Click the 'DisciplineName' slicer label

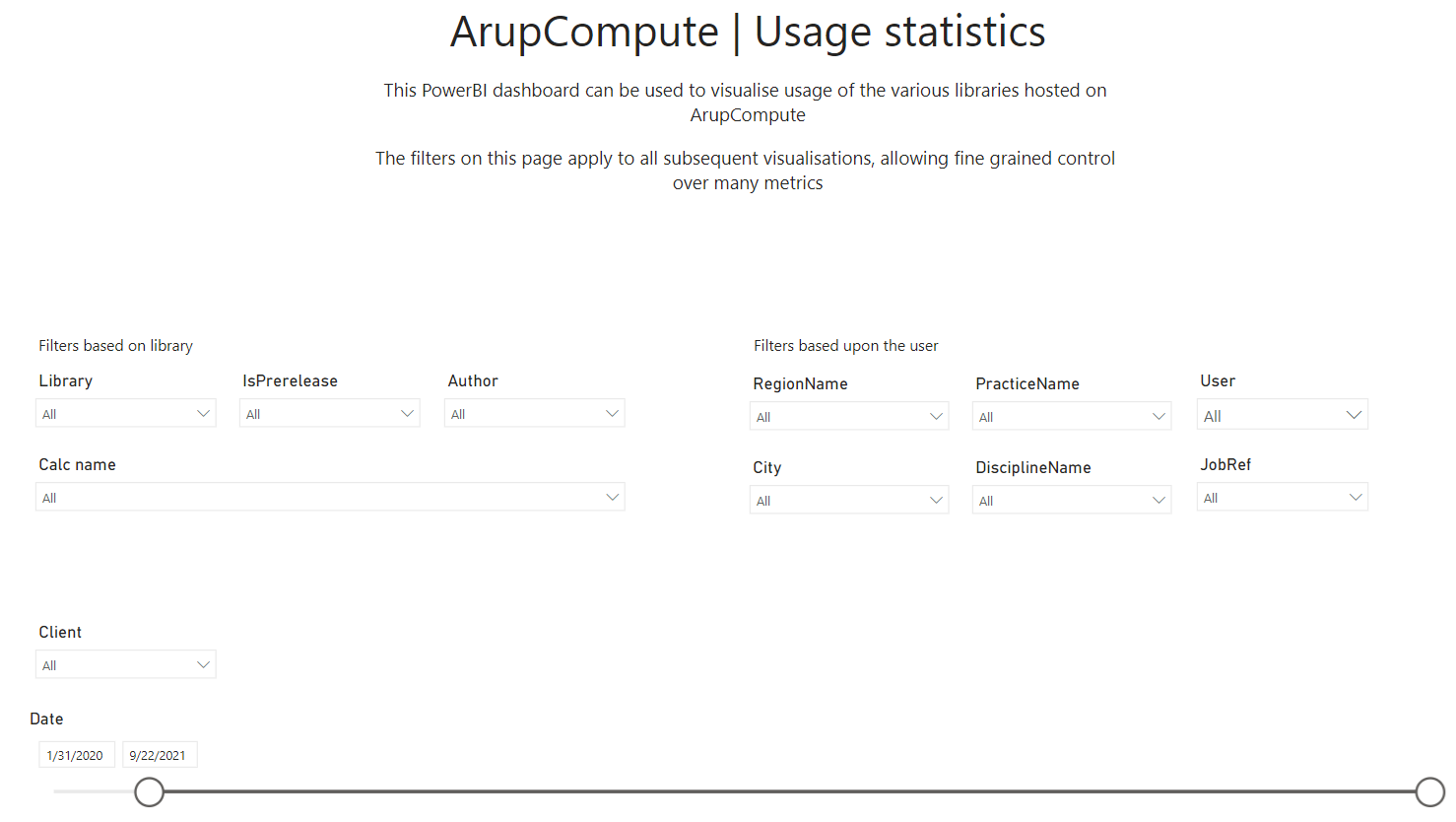pyautogui.click(x=1033, y=467)
